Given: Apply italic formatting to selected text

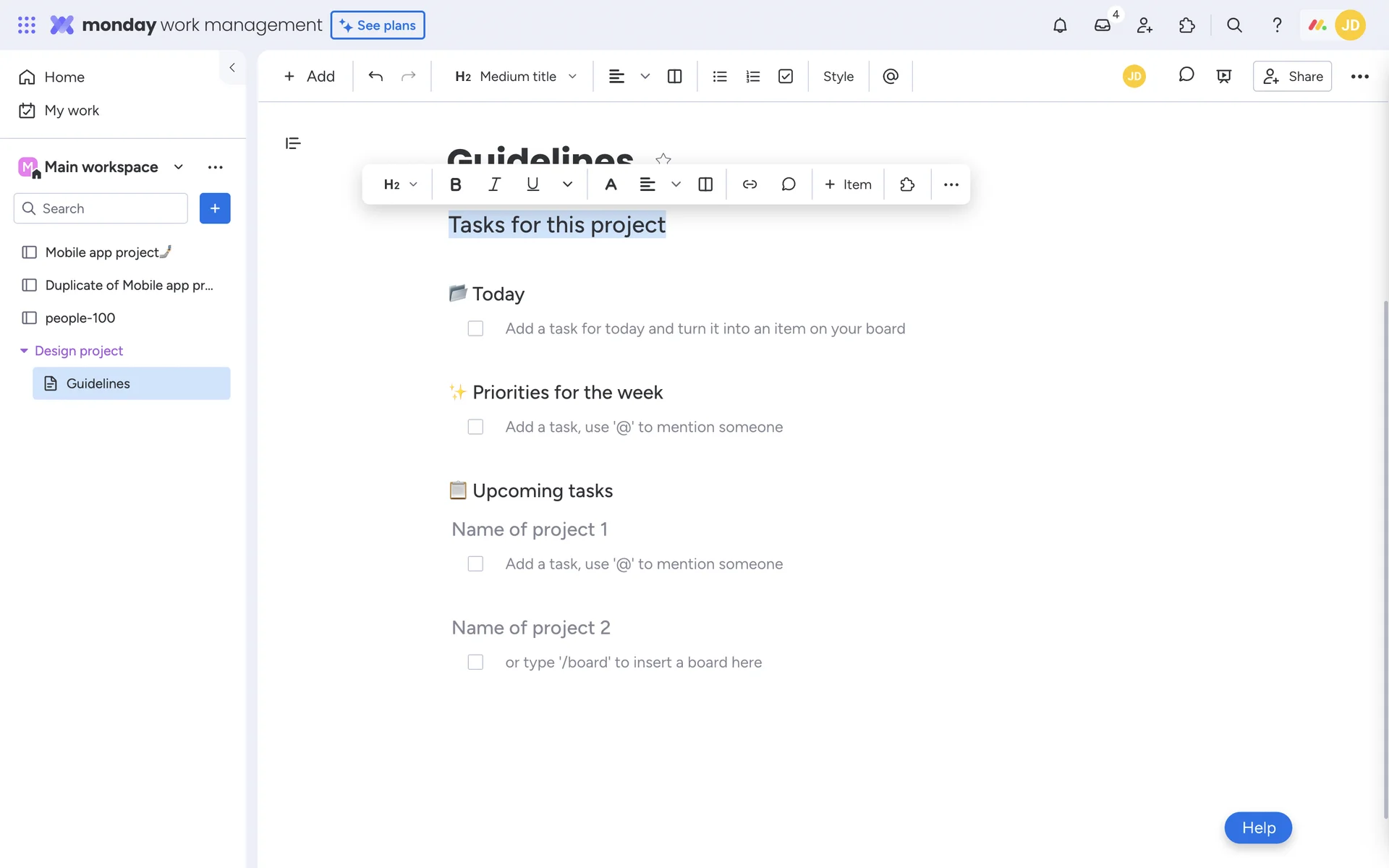Looking at the screenshot, I should click(494, 184).
